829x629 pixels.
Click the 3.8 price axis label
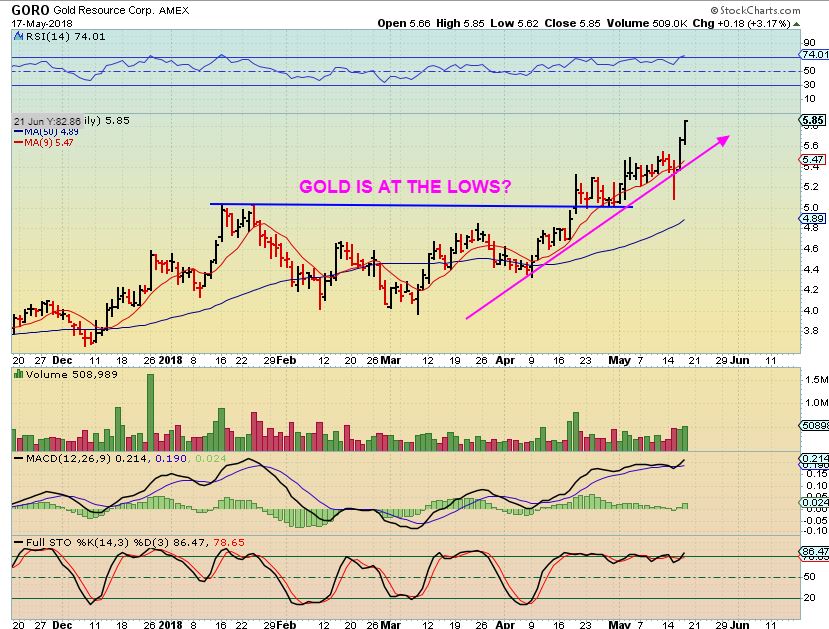(x=811, y=331)
